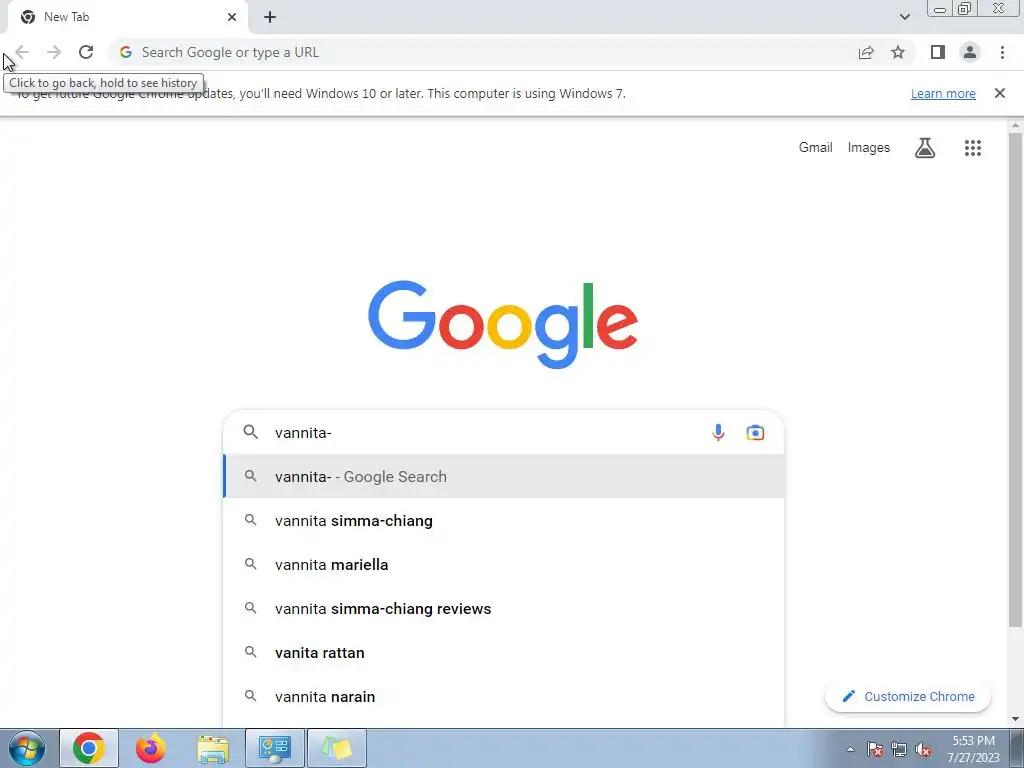
Task: Open the sticky notes taskbar icon
Action: click(x=337, y=748)
